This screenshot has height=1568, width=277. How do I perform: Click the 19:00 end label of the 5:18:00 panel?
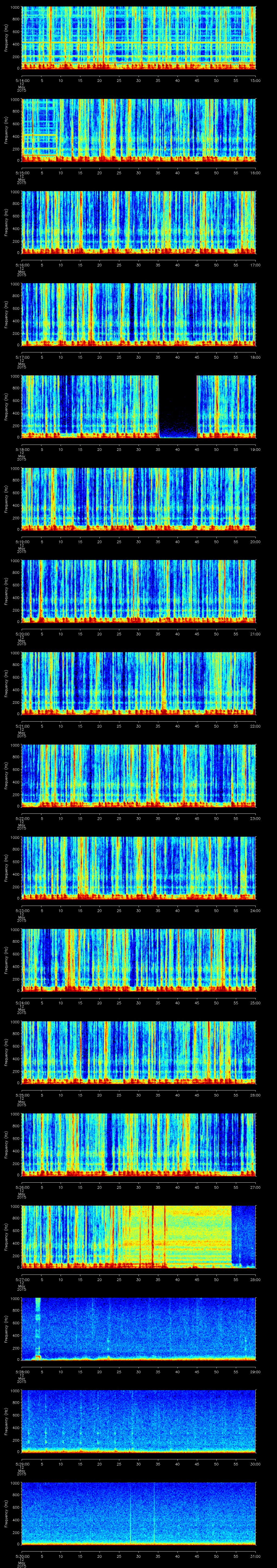click(x=255, y=449)
